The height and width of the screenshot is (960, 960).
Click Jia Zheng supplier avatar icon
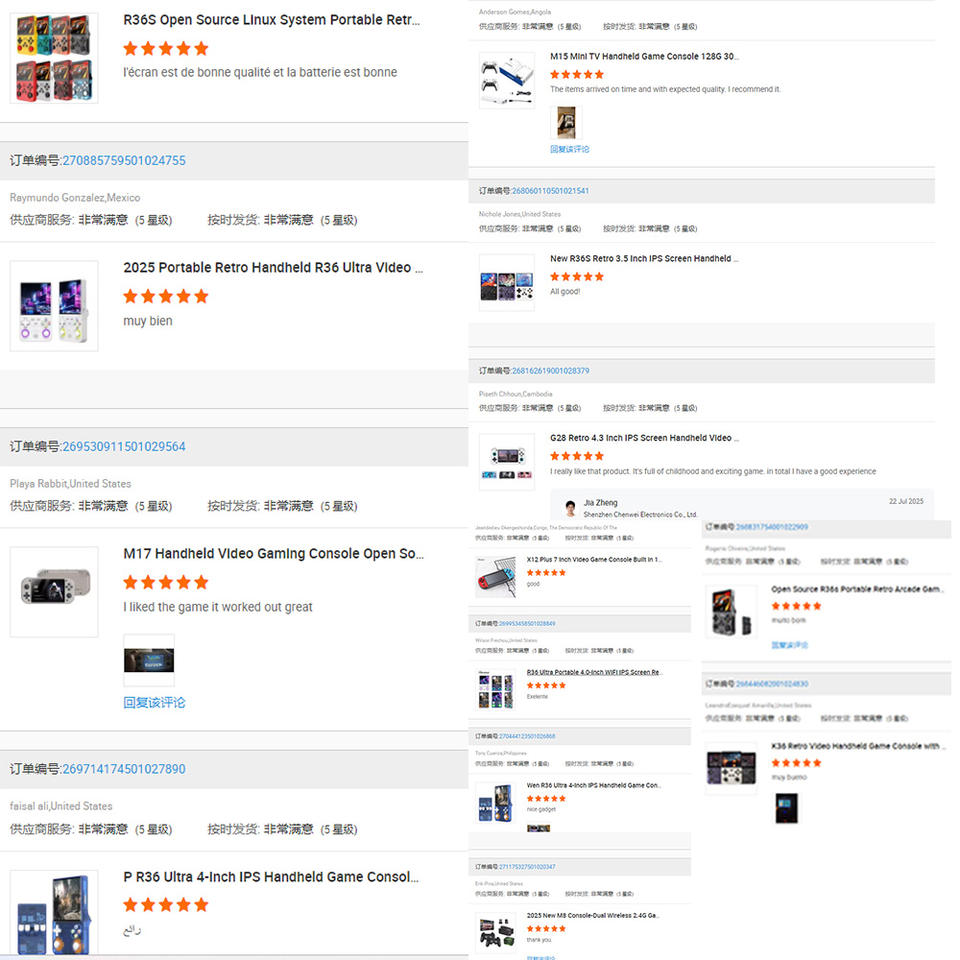(x=571, y=508)
